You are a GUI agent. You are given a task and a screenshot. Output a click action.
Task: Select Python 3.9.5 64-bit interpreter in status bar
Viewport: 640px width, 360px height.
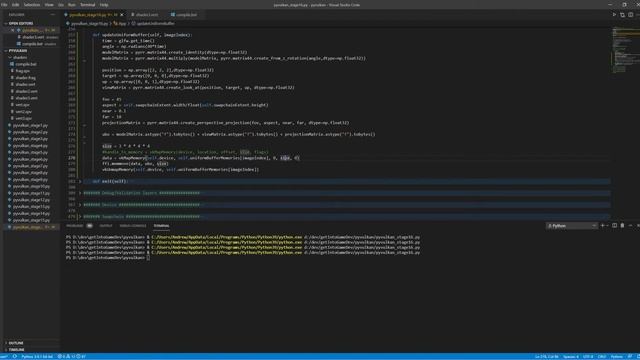(x=37, y=356)
